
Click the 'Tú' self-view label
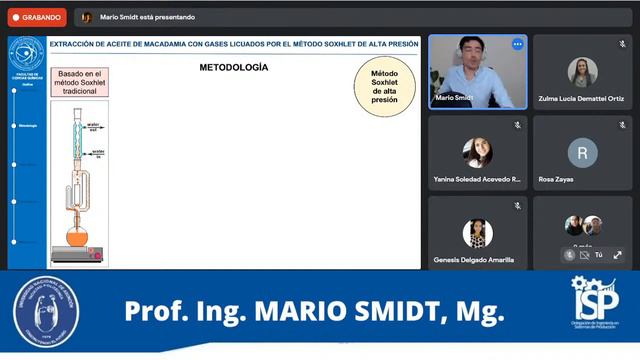tap(598, 255)
